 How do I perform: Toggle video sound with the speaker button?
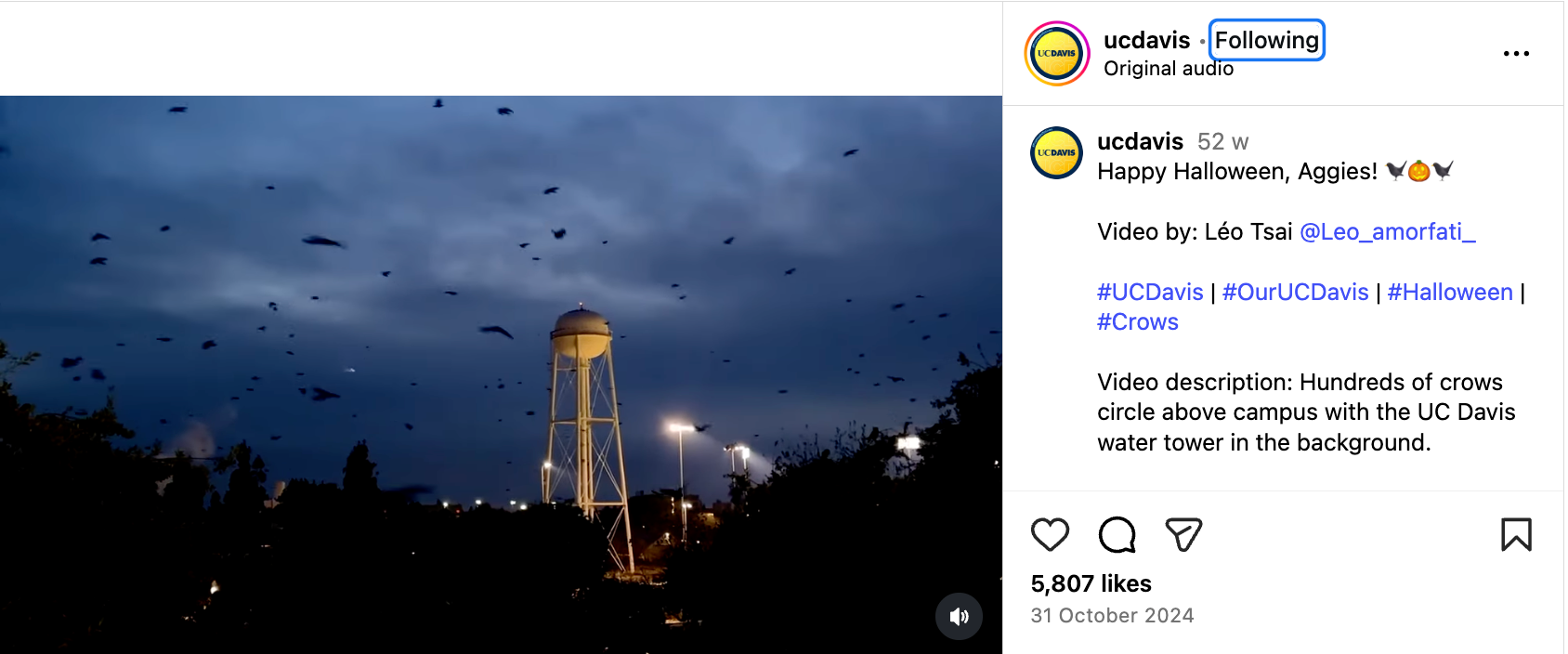[959, 616]
